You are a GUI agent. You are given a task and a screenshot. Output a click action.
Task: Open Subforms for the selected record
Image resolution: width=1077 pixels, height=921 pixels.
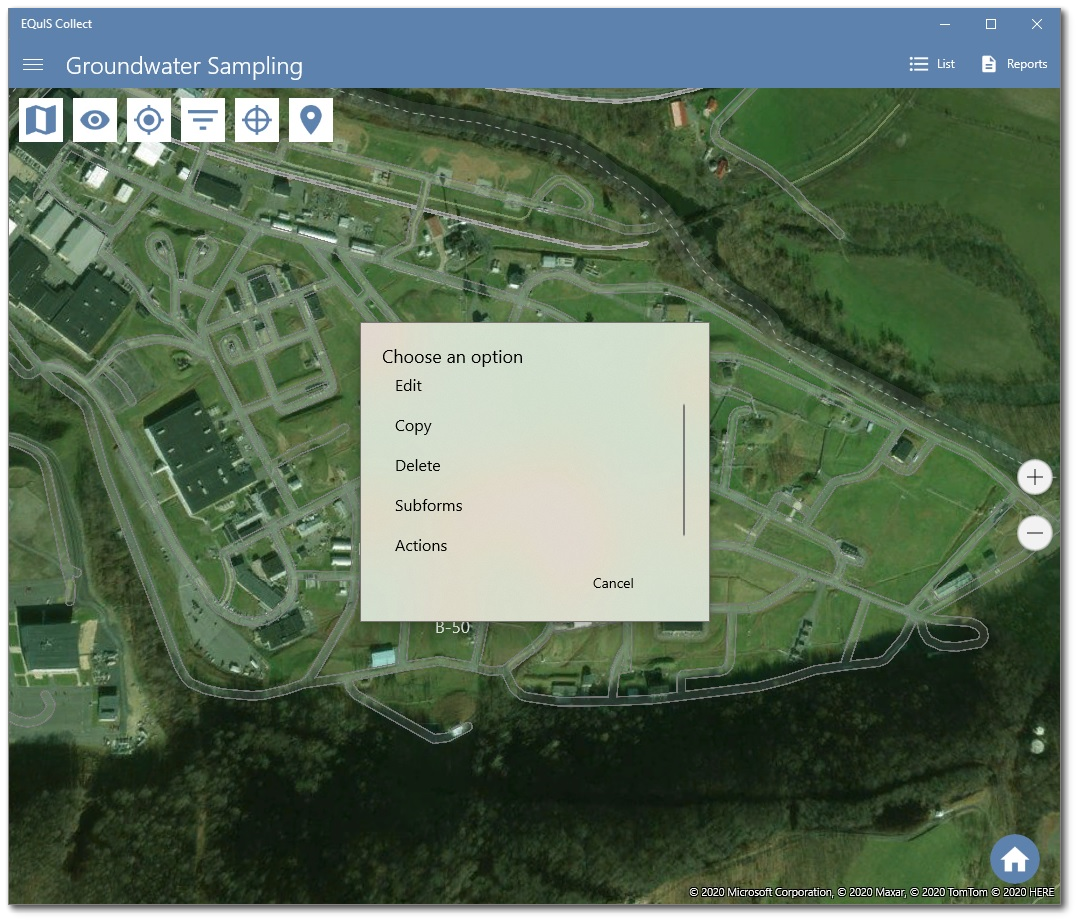click(428, 505)
